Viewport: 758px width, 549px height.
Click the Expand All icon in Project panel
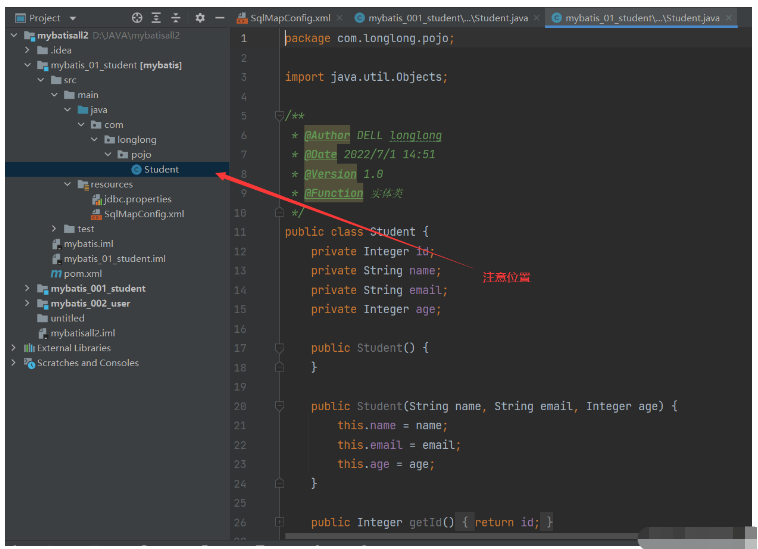point(157,18)
